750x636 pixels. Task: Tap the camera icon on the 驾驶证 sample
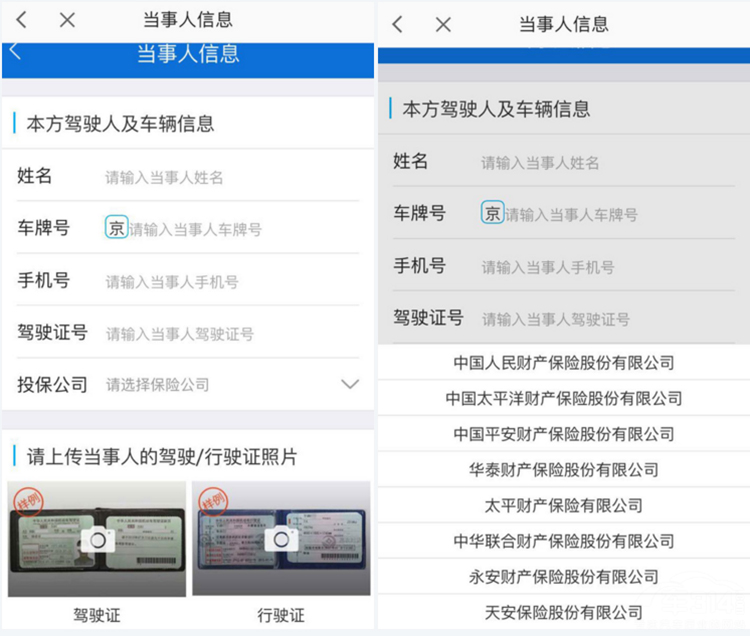tap(97, 539)
